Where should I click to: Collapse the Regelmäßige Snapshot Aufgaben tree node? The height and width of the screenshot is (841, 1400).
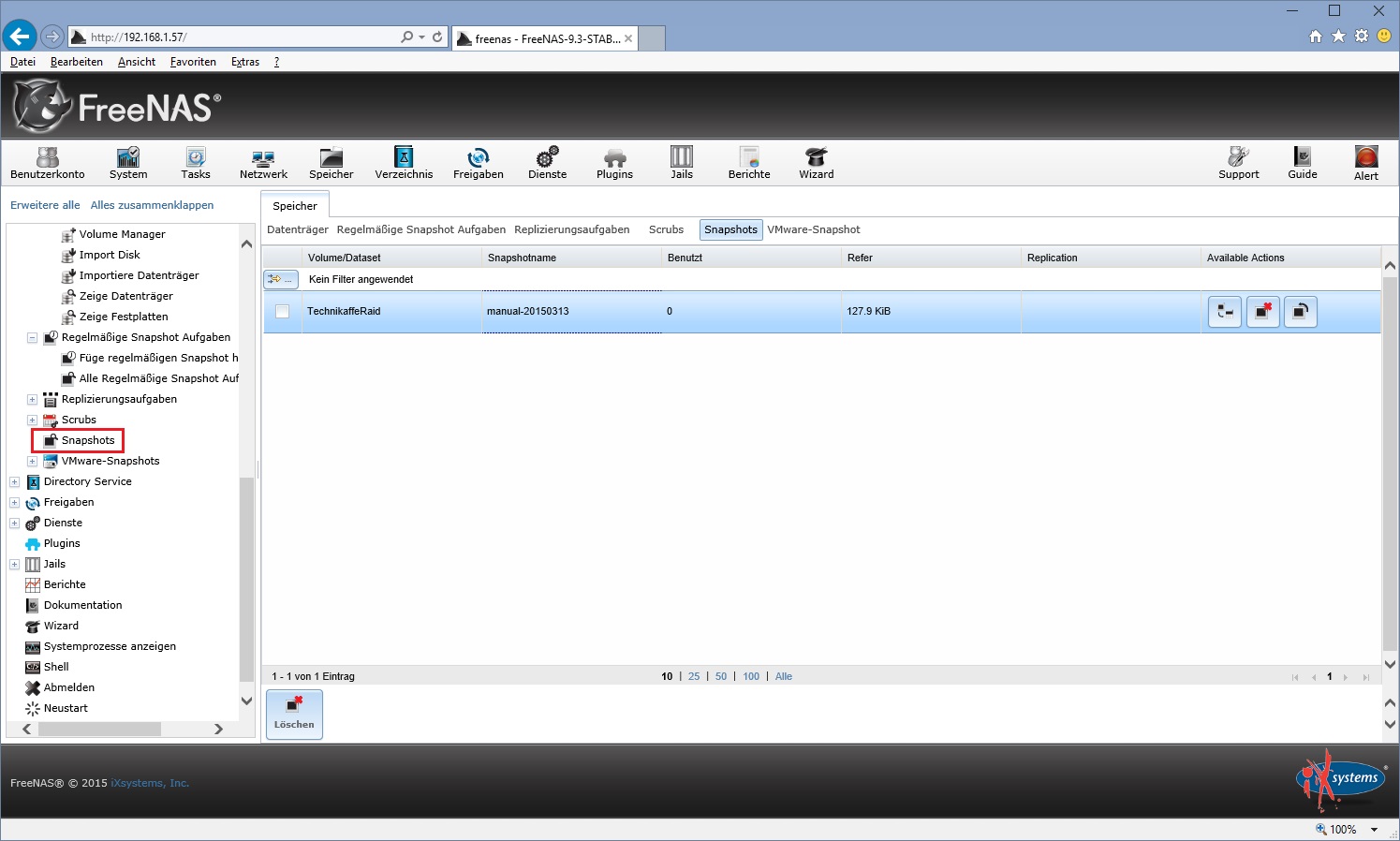click(x=32, y=338)
